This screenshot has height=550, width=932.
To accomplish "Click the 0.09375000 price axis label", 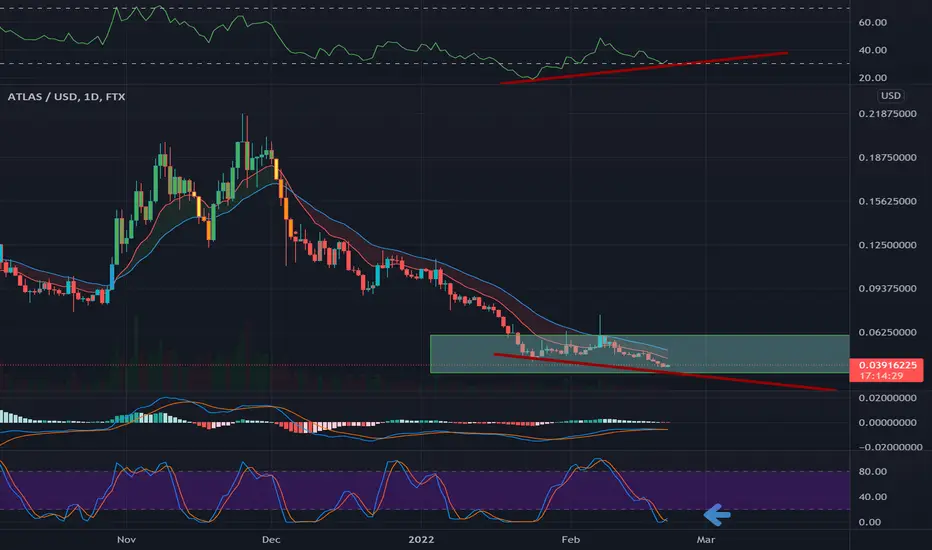I will tap(887, 288).
